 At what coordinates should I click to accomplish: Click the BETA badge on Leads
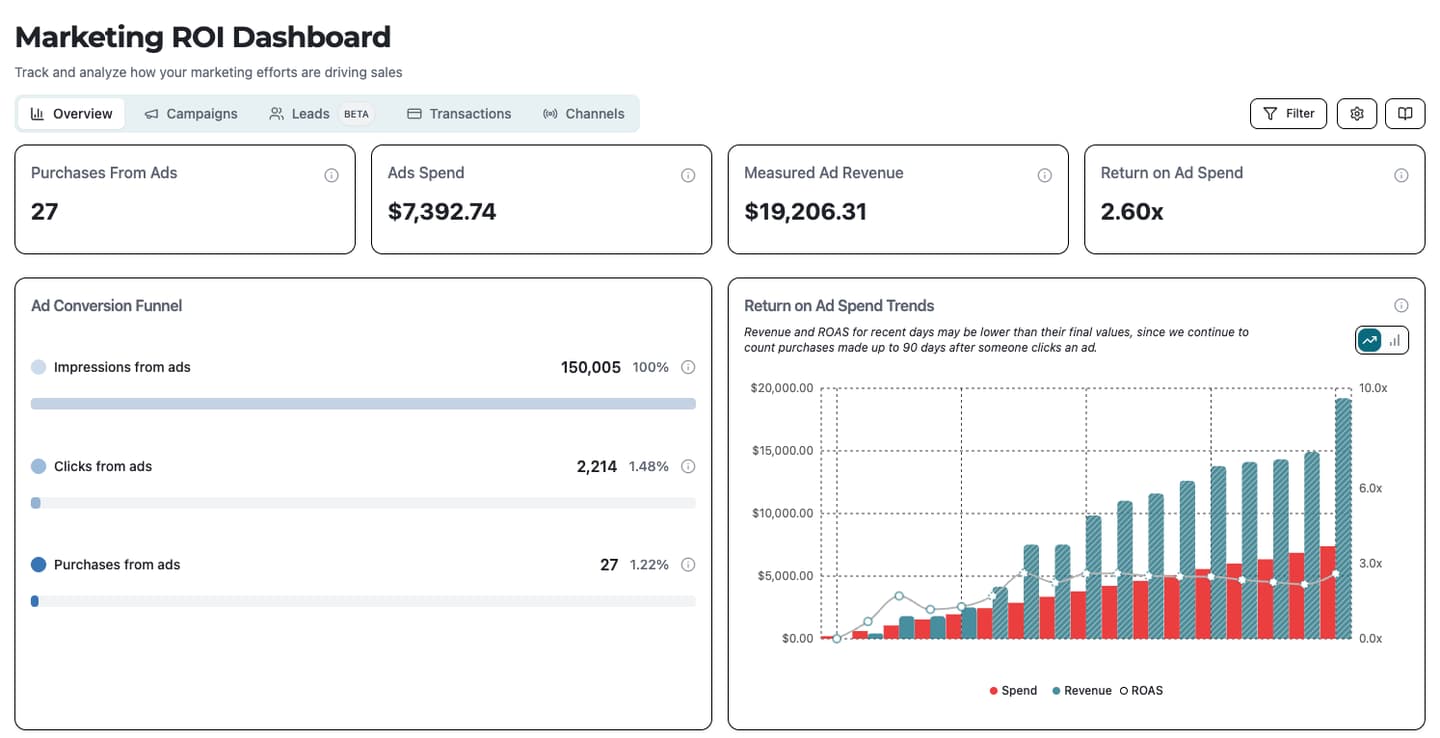[x=356, y=114]
